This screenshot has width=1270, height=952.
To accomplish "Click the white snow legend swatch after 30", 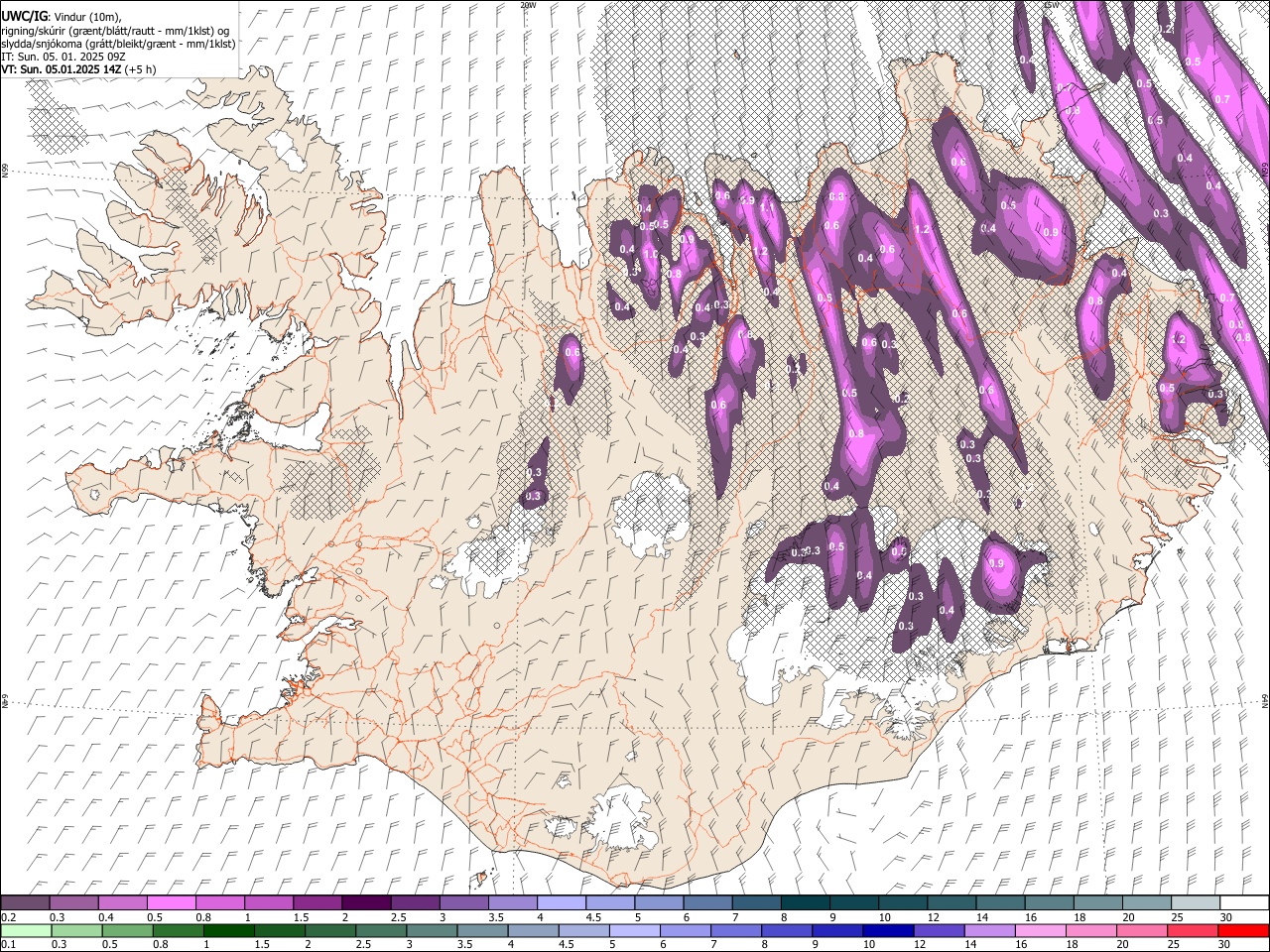I will (x=1245, y=902).
